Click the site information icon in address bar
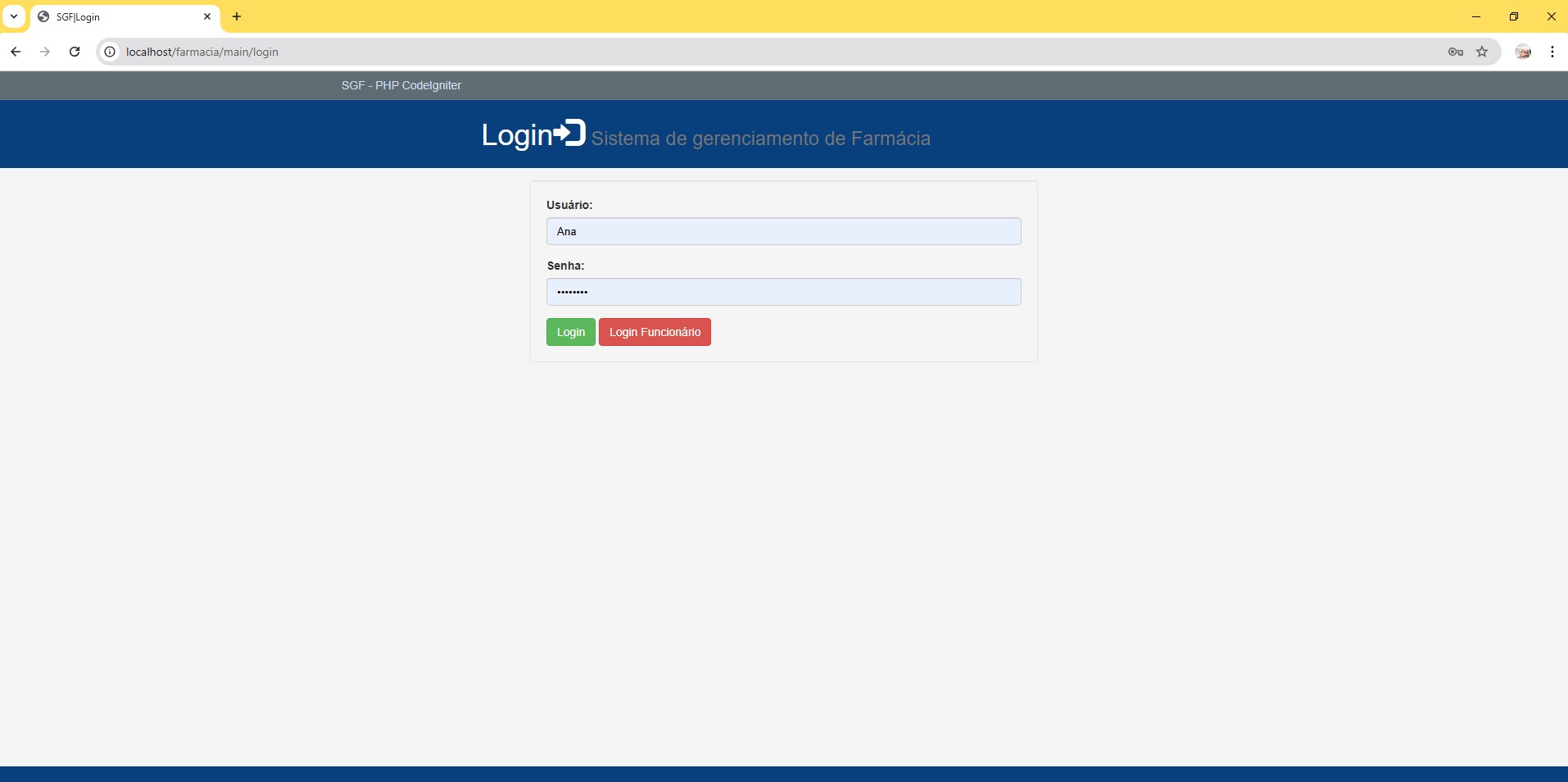1568x782 pixels. pyautogui.click(x=109, y=52)
